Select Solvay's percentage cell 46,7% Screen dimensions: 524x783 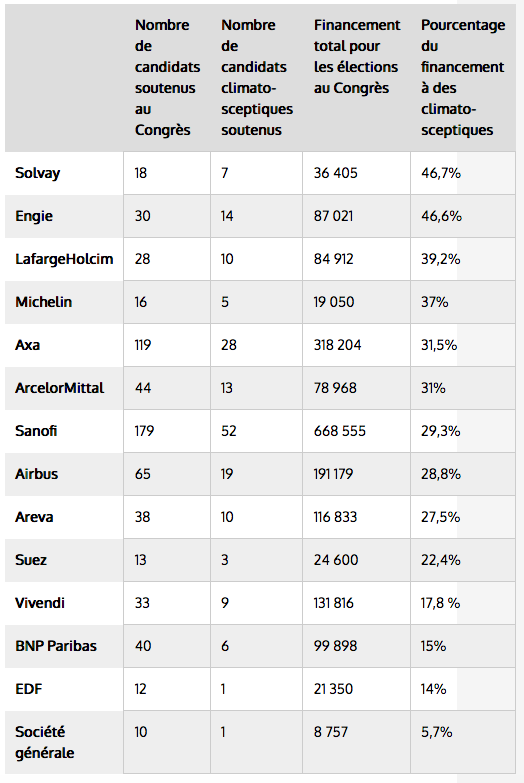441,173
